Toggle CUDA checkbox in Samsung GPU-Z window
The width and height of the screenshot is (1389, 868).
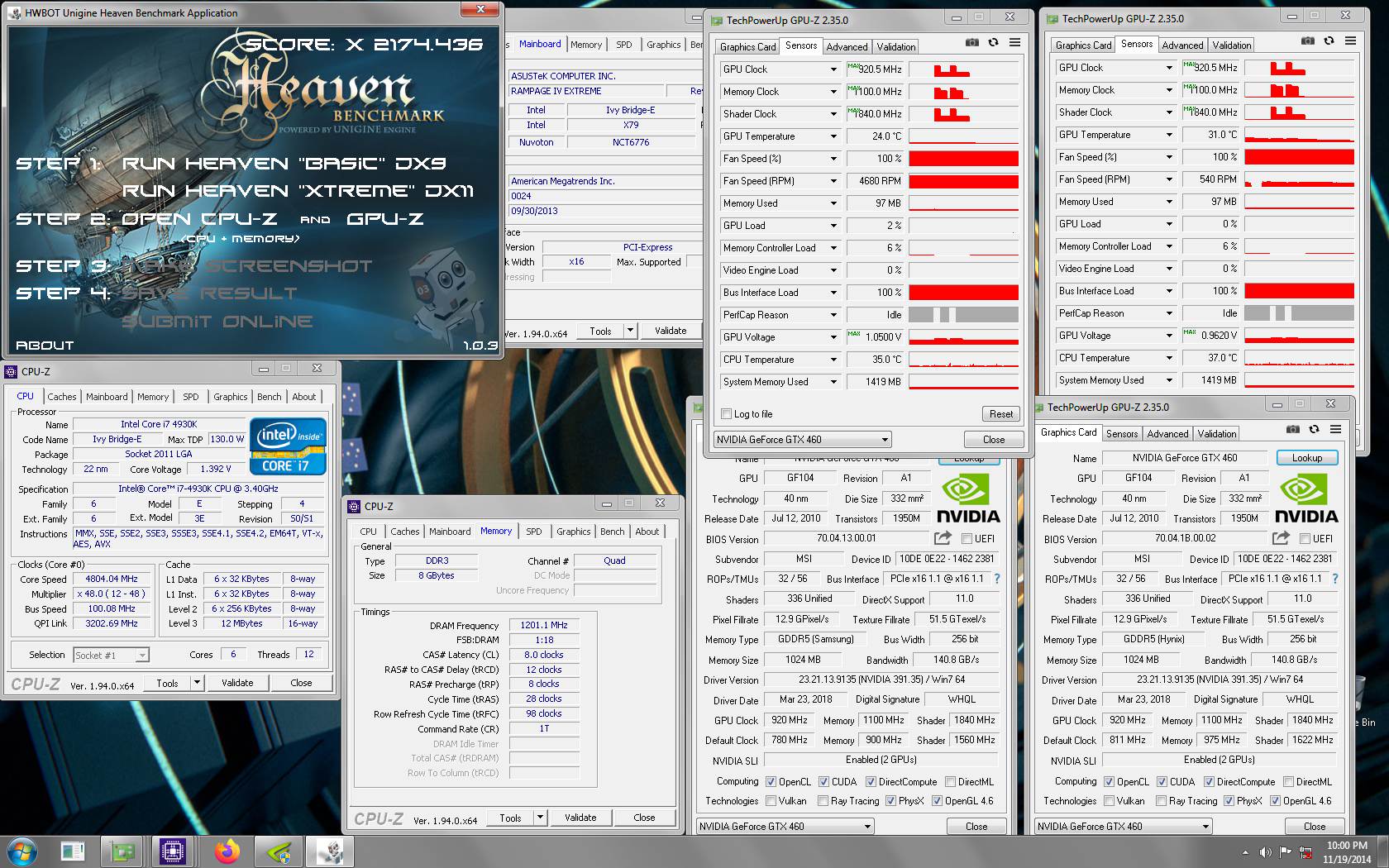tap(823, 781)
